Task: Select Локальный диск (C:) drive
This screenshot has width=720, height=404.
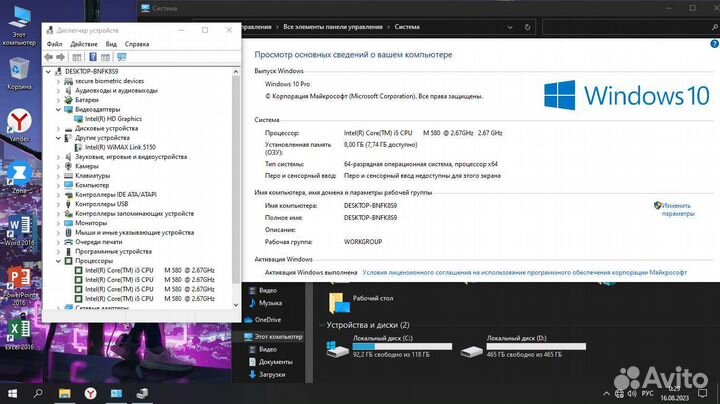Action: (389, 348)
